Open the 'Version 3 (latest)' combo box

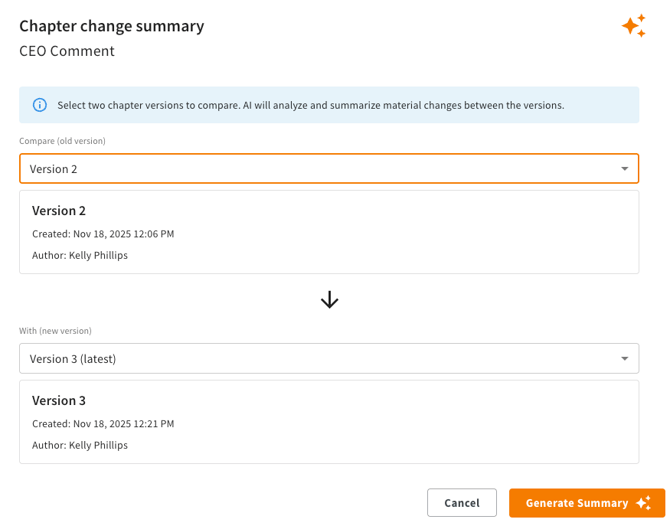[300, 358]
